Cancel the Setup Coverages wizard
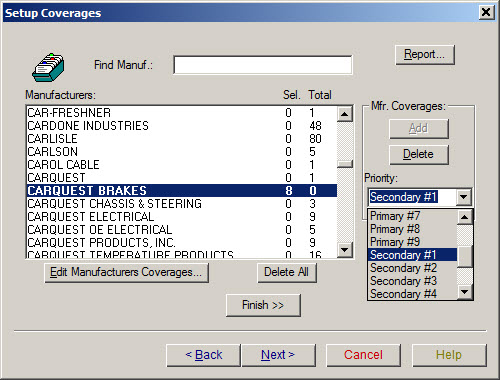This screenshot has width=500, height=380. coord(363,355)
